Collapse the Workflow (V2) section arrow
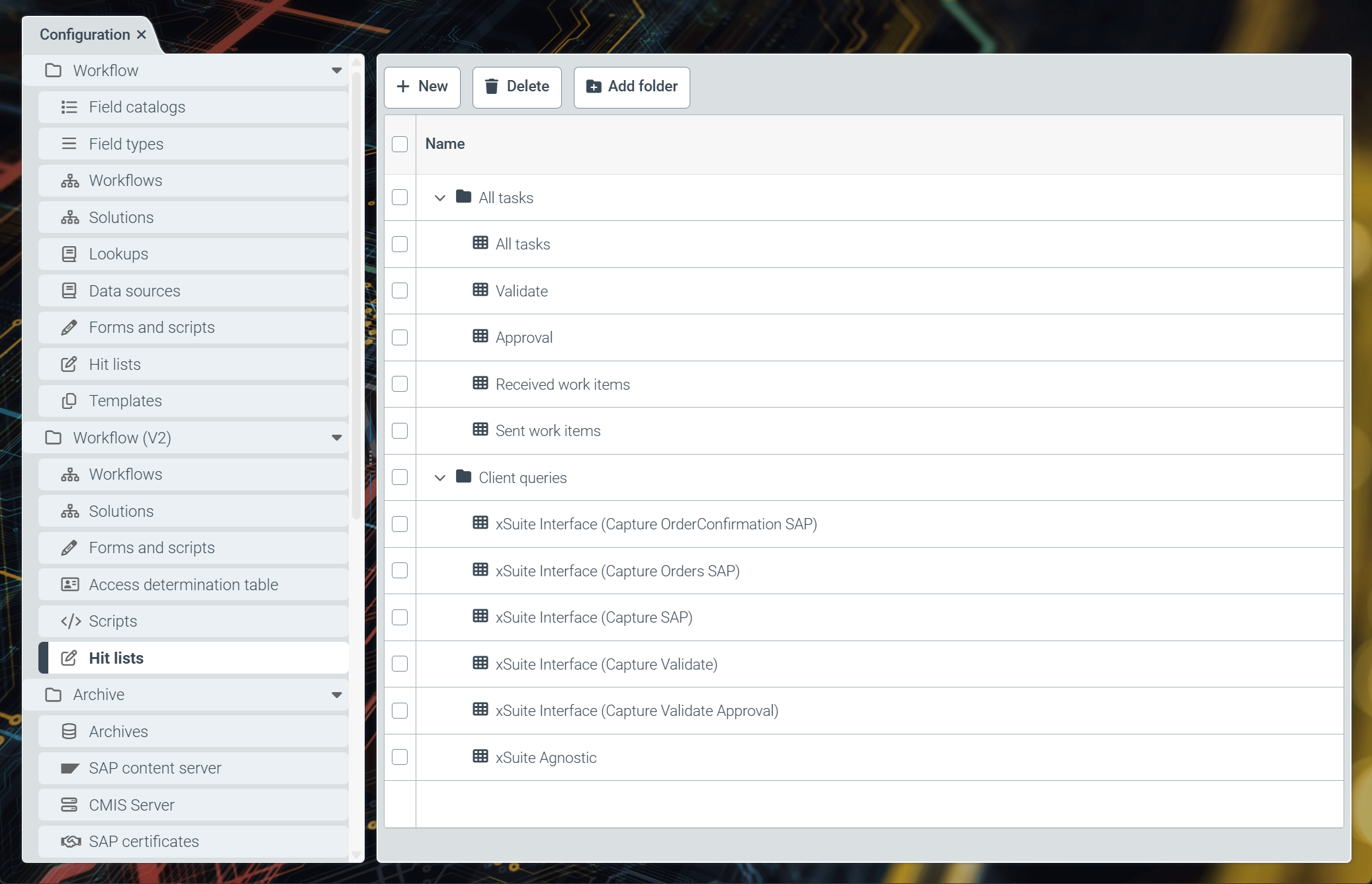Screen dimensions: 1372x884 click(336, 437)
